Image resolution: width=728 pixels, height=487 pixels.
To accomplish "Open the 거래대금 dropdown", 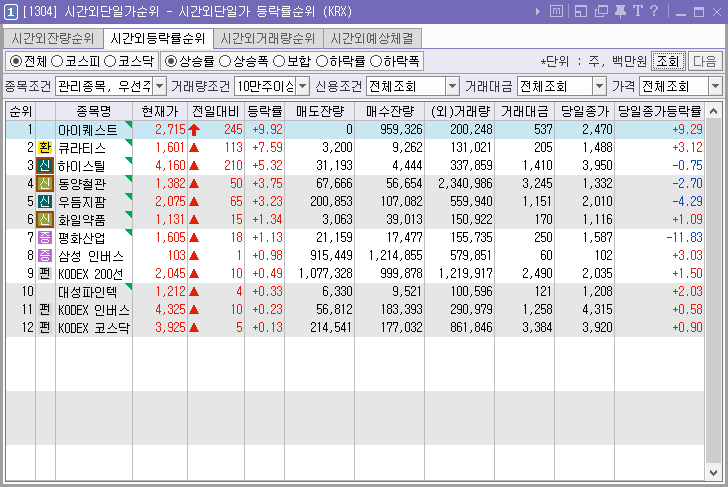I will (600, 86).
